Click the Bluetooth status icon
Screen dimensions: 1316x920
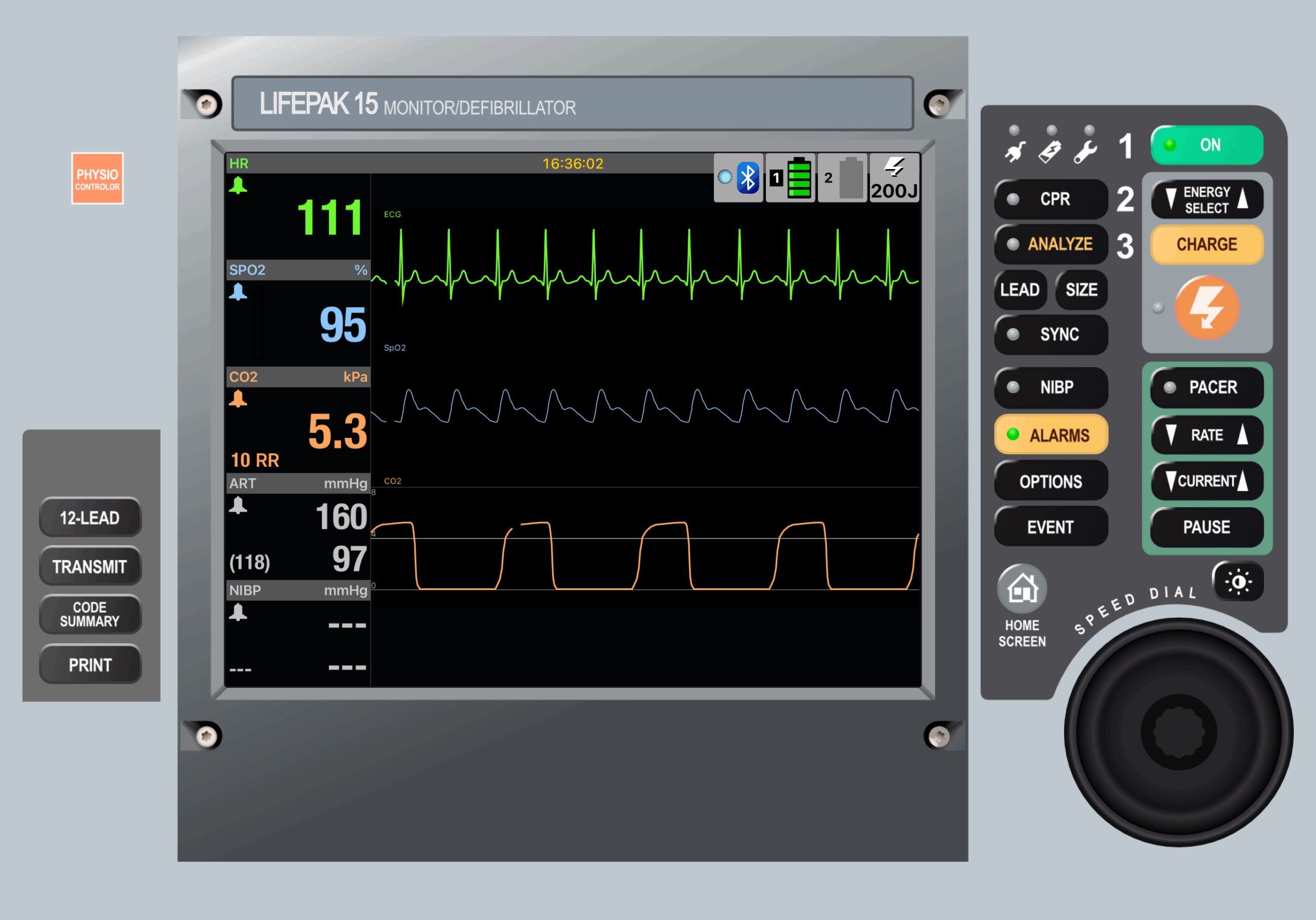[x=747, y=178]
